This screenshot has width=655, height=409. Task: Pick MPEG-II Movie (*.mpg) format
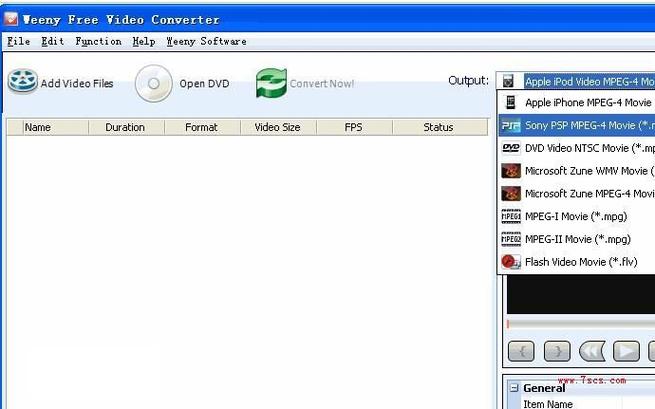tap(576, 239)
